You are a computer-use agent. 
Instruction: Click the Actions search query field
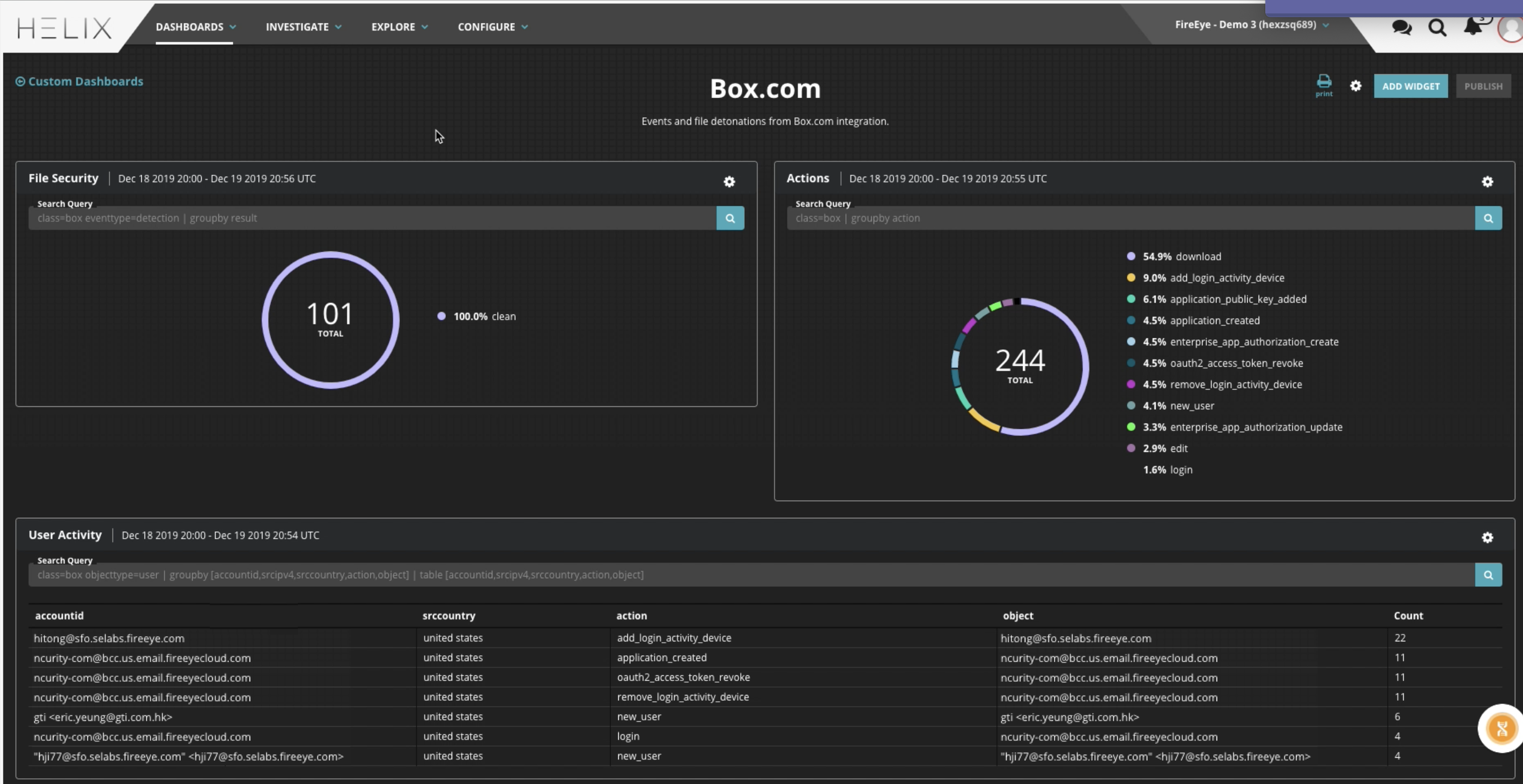pos(1130,218)
